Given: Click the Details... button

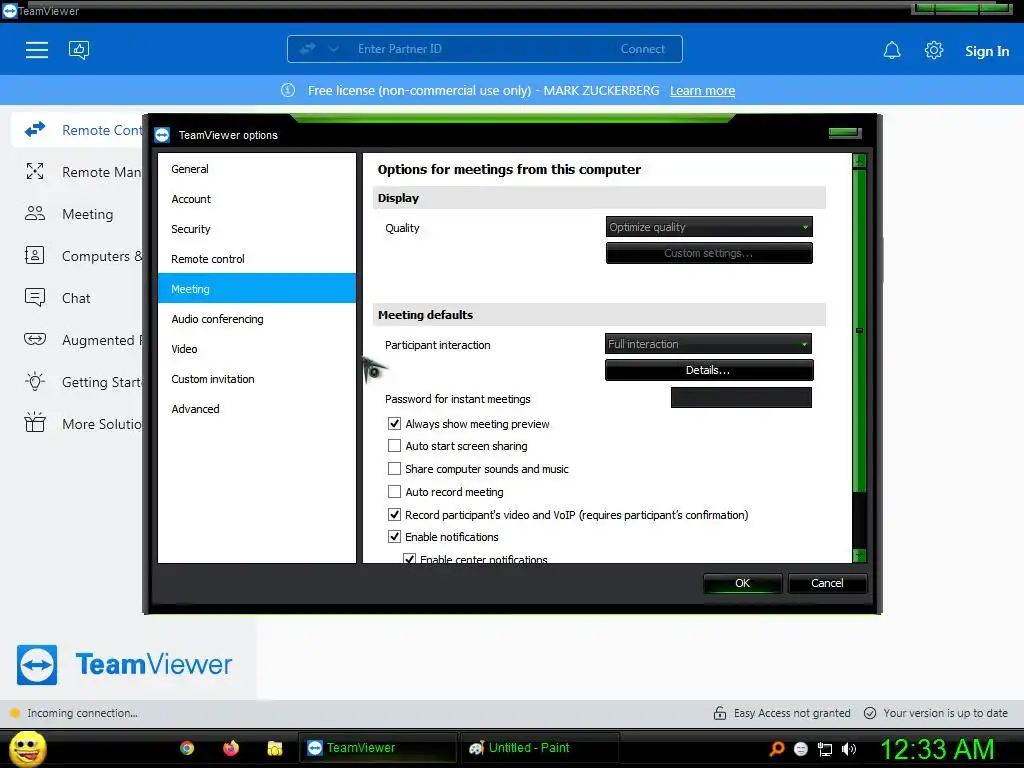Looking at the screenshot, I should 709,370.
